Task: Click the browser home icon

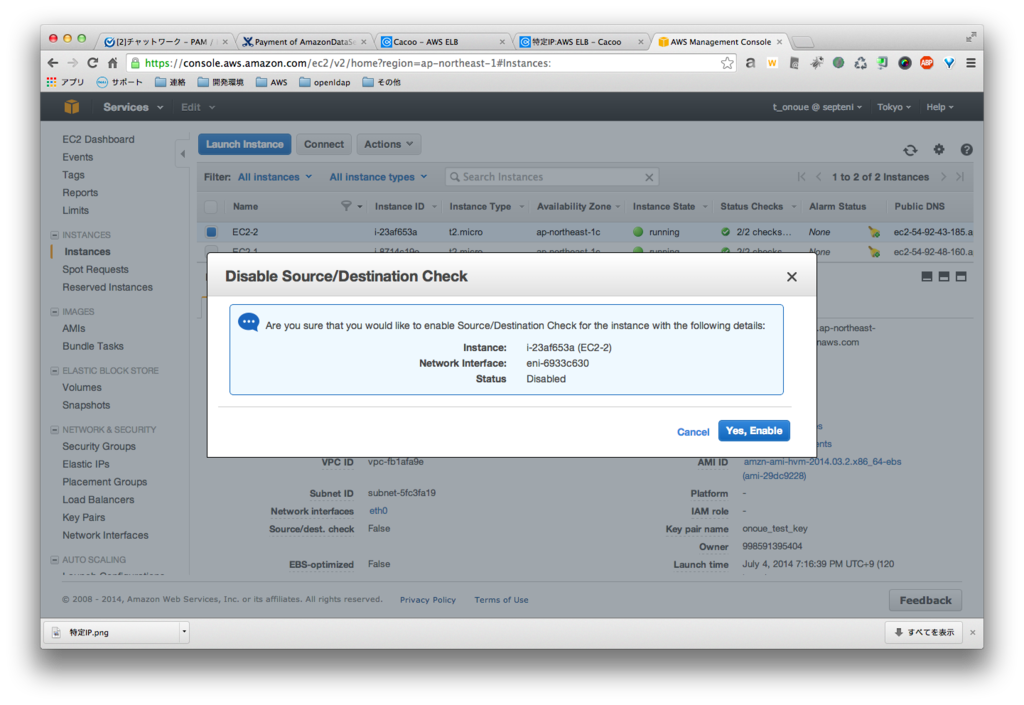Action: click(x=112, y=63)
